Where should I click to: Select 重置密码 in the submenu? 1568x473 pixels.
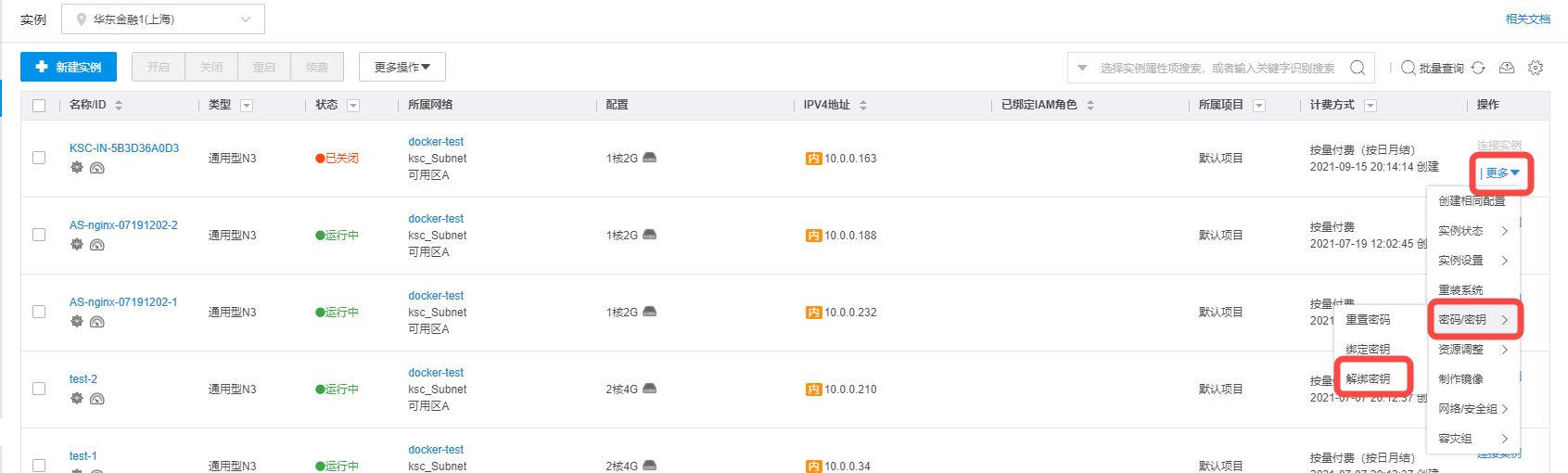pos(1368,319)
